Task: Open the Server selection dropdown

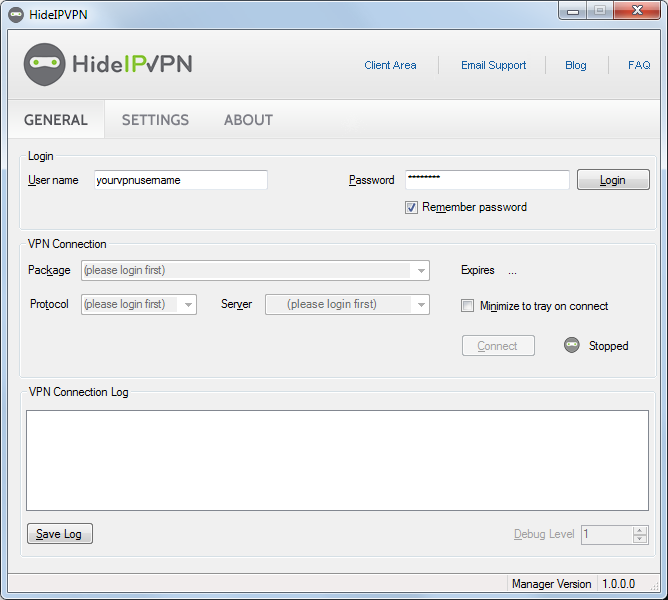Action: (347, 305)
